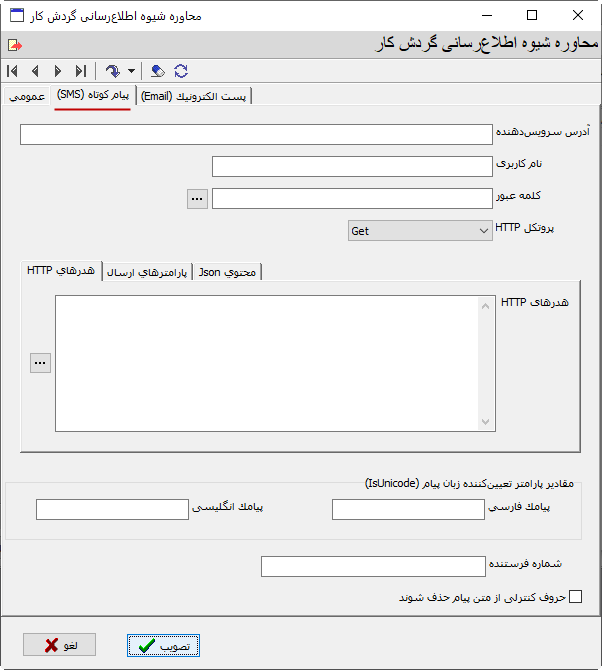Click the ellipsis button beside the password field
602x670 pixels.
coord(197,198)
